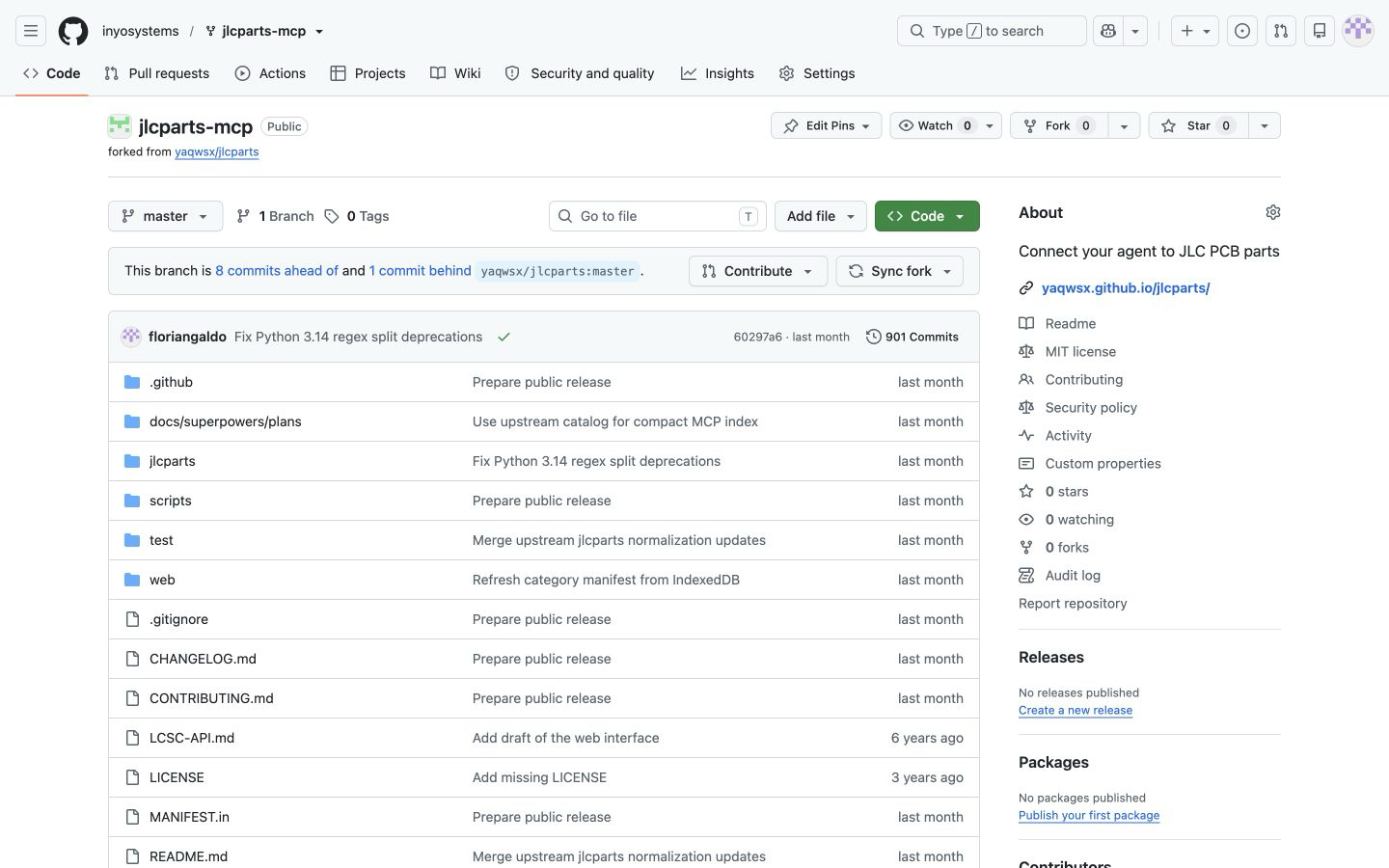Open the About settings gear icon
This screenshot has width=1389, height=868.
point(1273,212)
